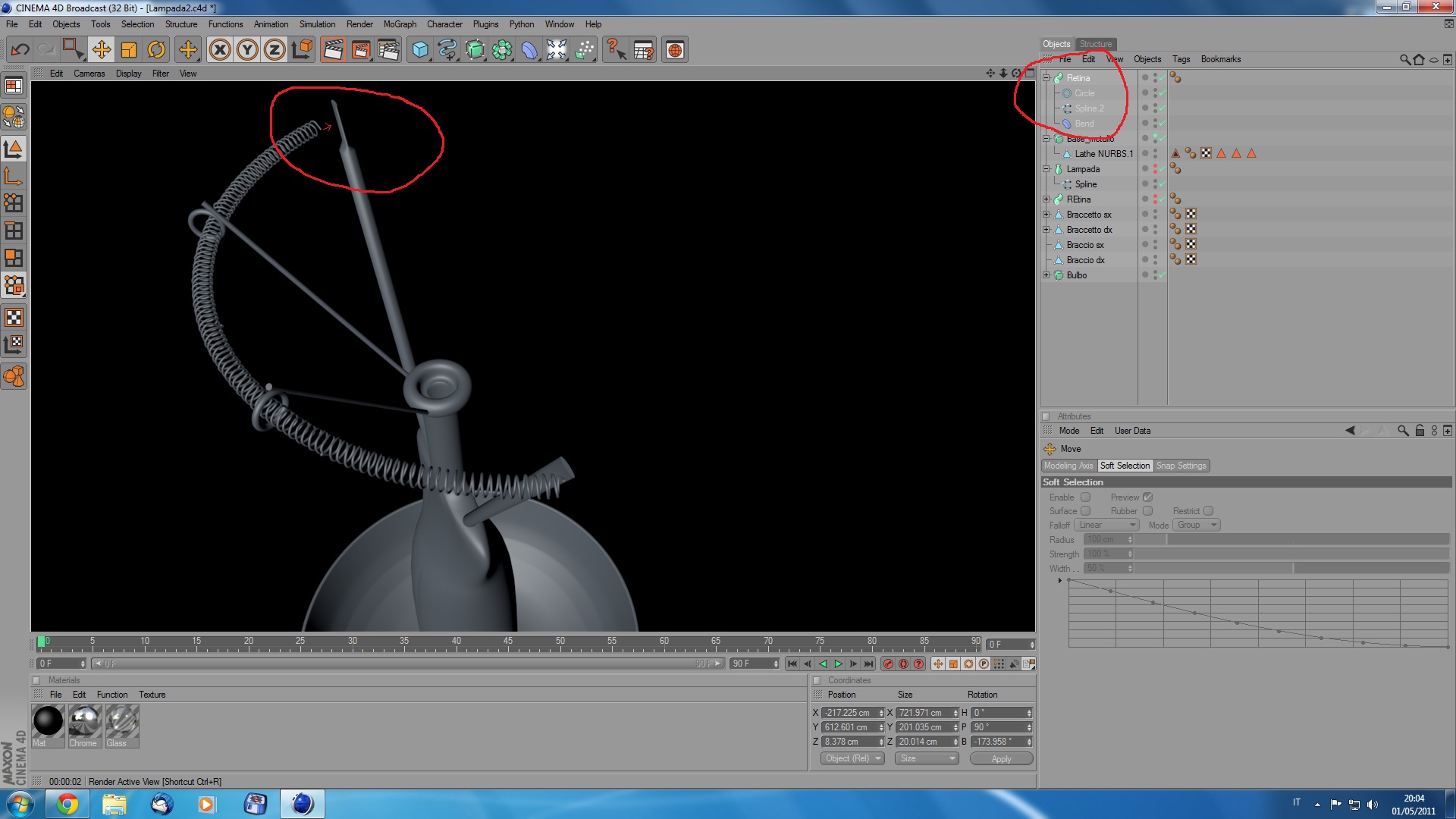Click the Apply button in Coordinates

[1001, 758]
